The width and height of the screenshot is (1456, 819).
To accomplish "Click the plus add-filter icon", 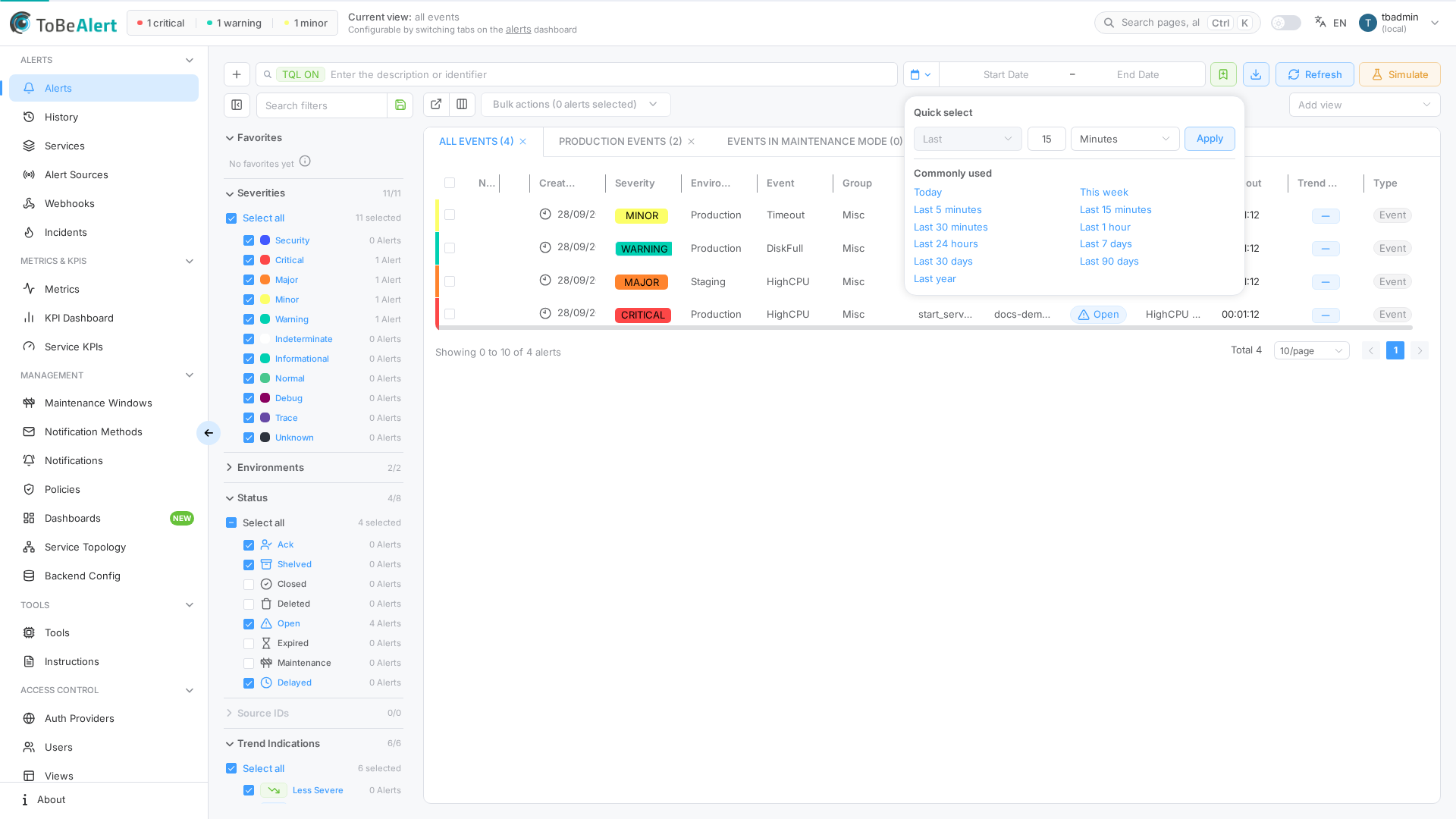I will [x=237, y=74].
